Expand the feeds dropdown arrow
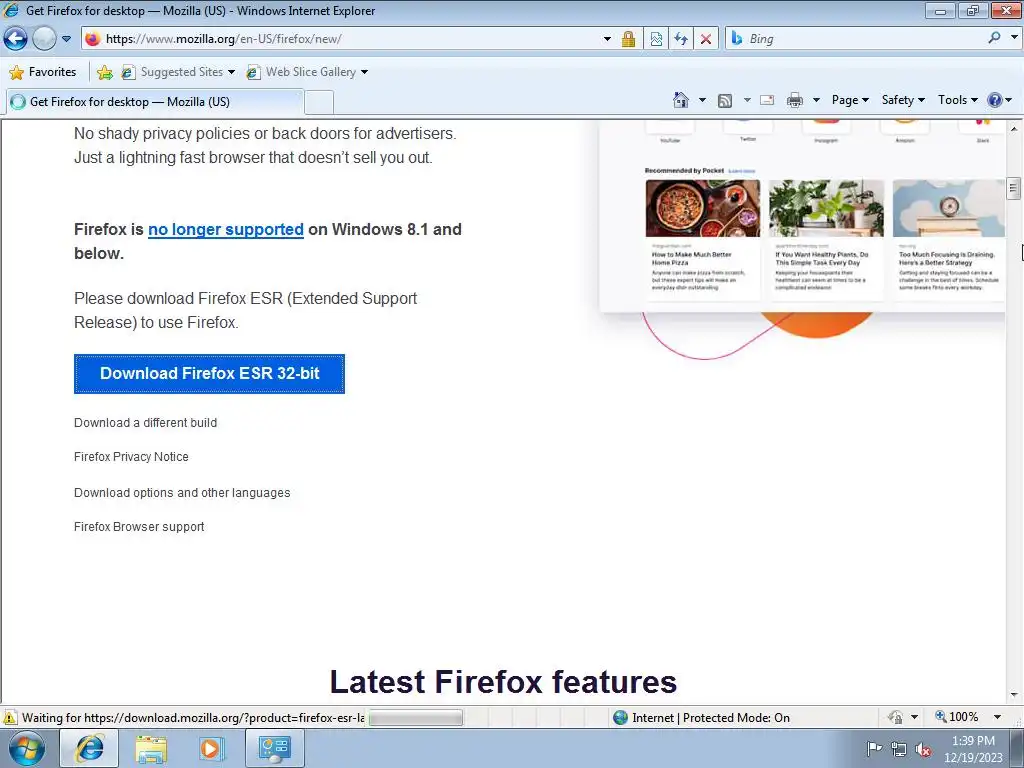The height and width of the screenshot is (768, 1024). pos(746,101)
